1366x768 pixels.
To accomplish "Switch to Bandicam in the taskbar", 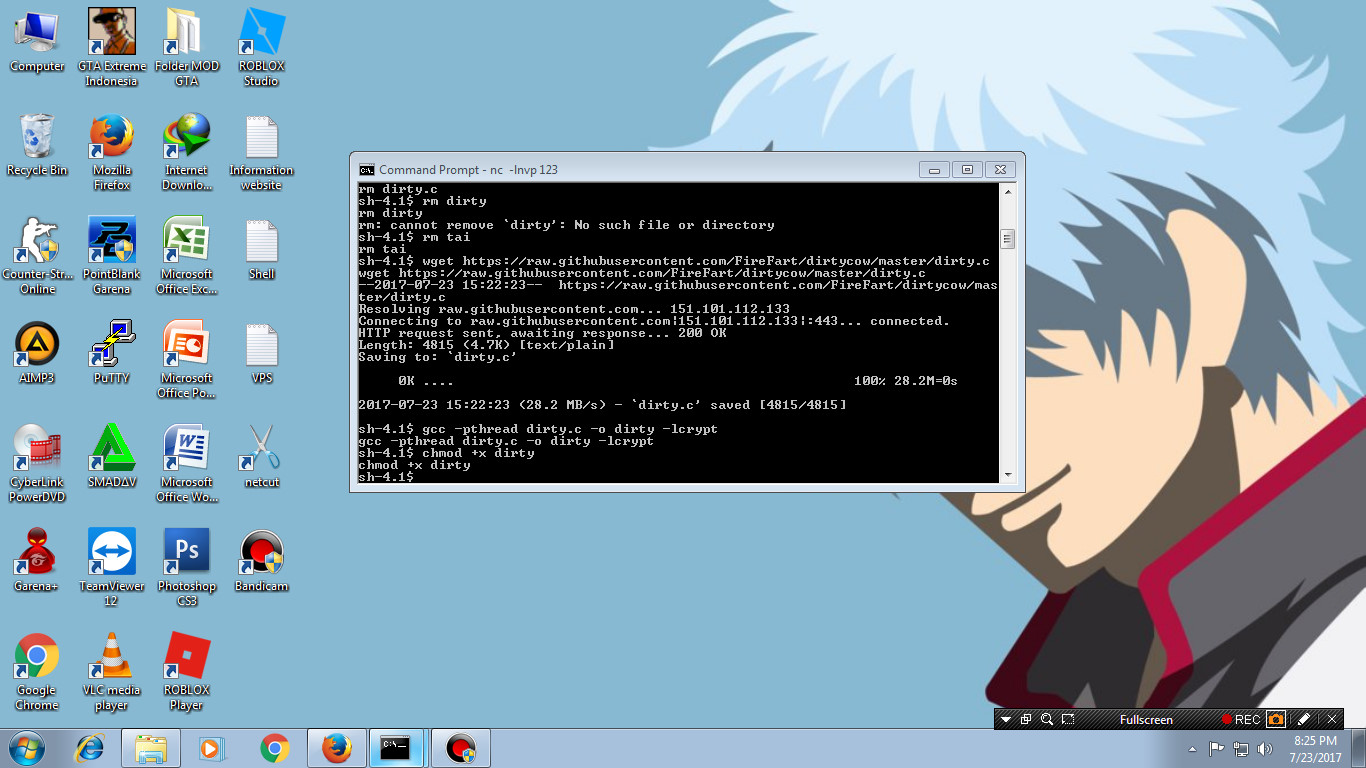I will (460, 748).
